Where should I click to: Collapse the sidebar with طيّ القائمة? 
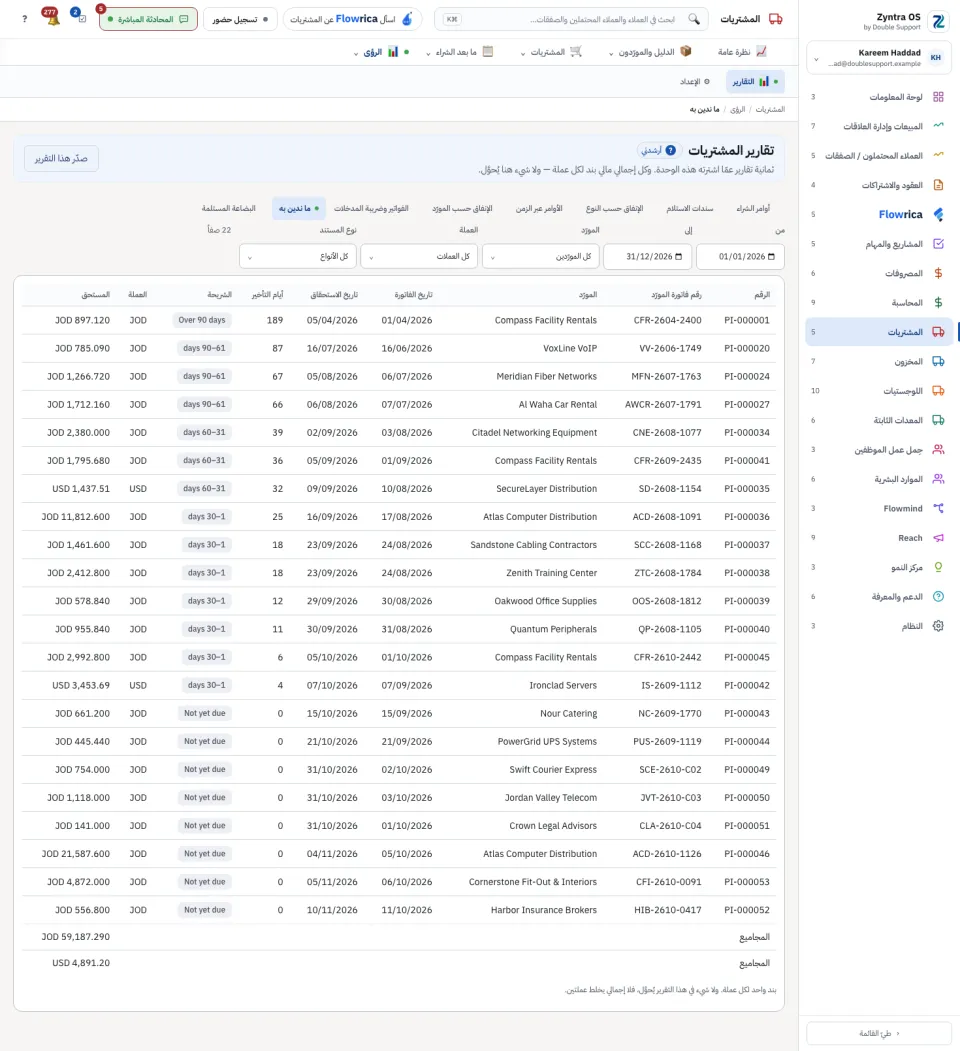tap(879, 1033)
